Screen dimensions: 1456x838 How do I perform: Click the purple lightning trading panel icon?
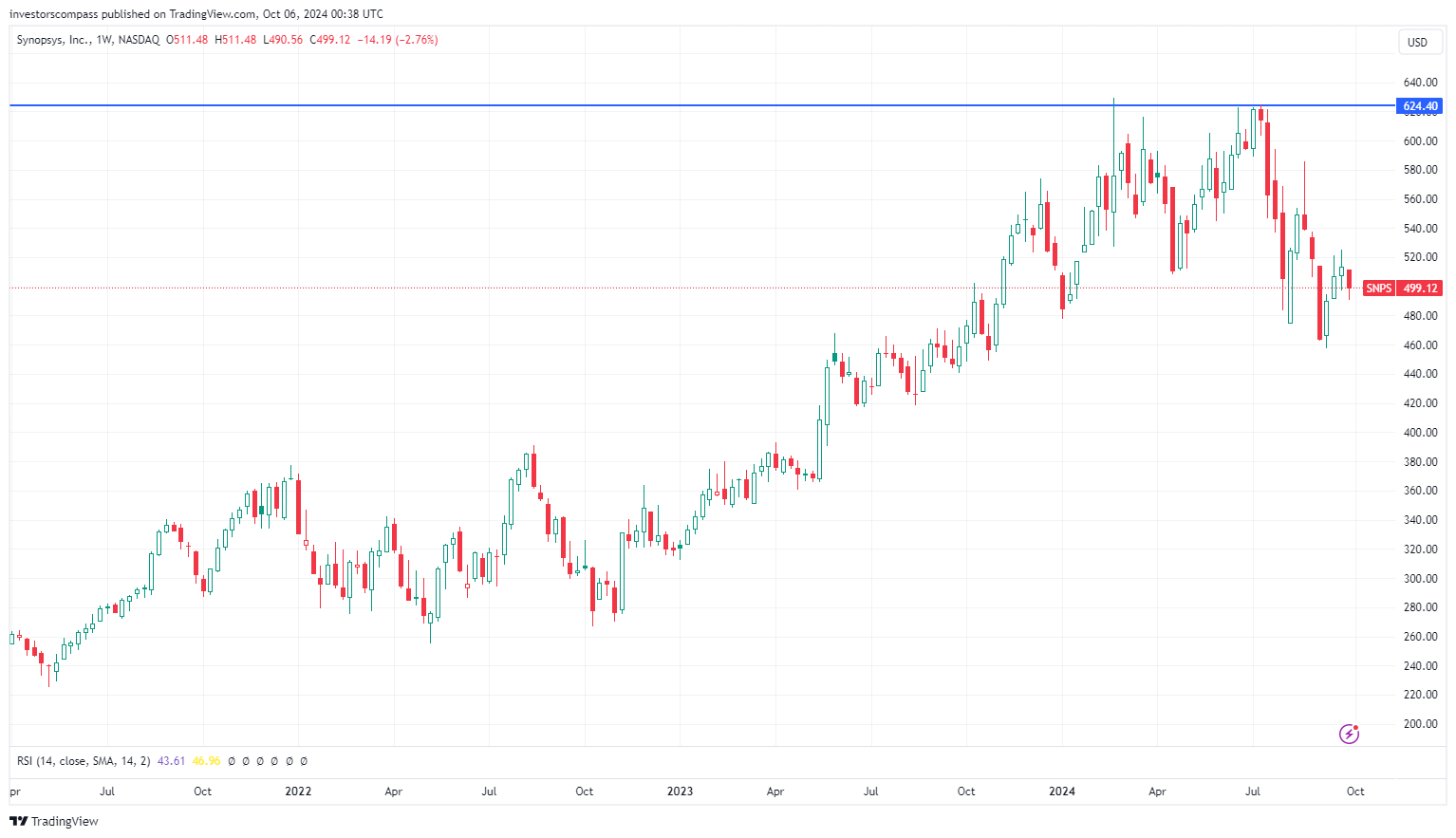(1350, 733)
